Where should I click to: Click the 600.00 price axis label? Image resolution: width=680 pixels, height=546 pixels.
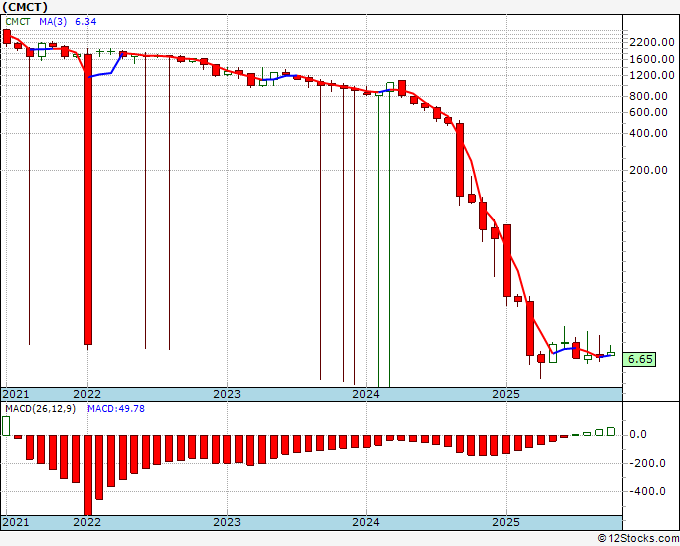(x=648, y=112)
